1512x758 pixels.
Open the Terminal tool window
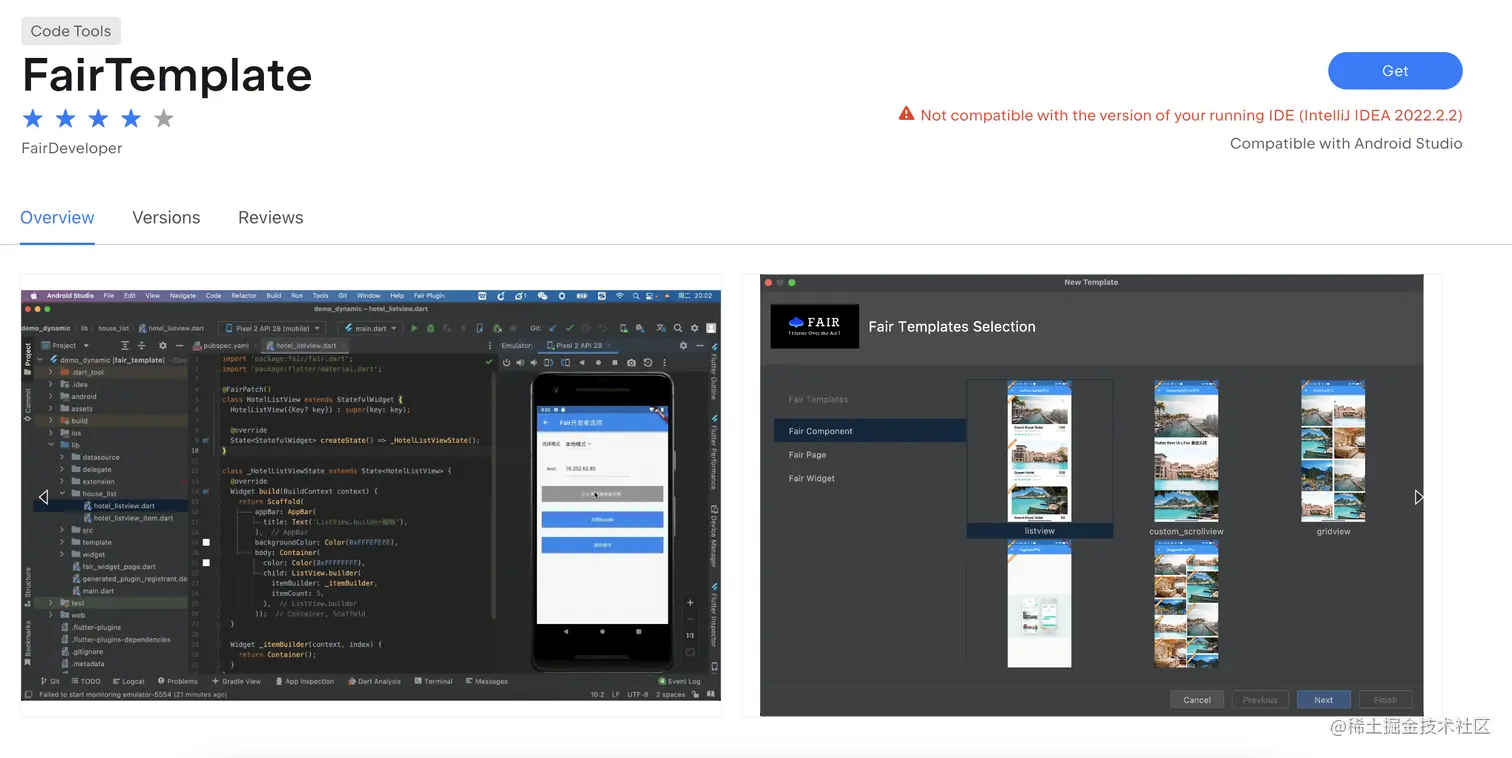click(x=433, y=681)
